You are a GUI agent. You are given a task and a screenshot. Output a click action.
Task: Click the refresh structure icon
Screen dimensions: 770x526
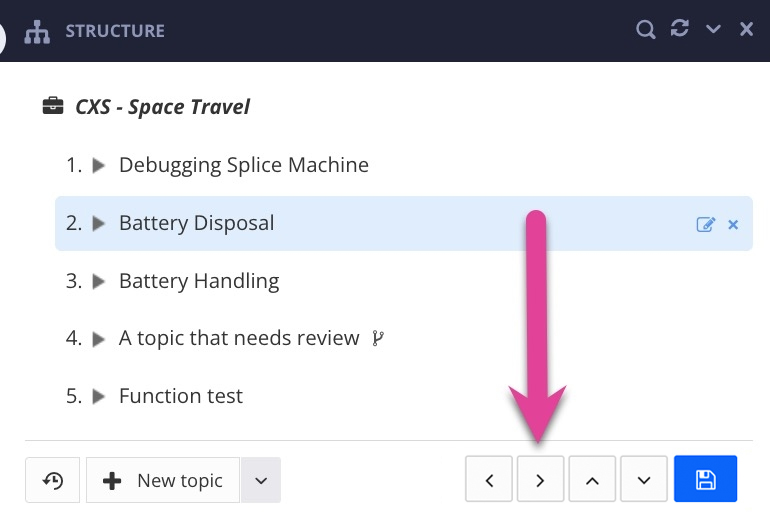coord(680,29)
